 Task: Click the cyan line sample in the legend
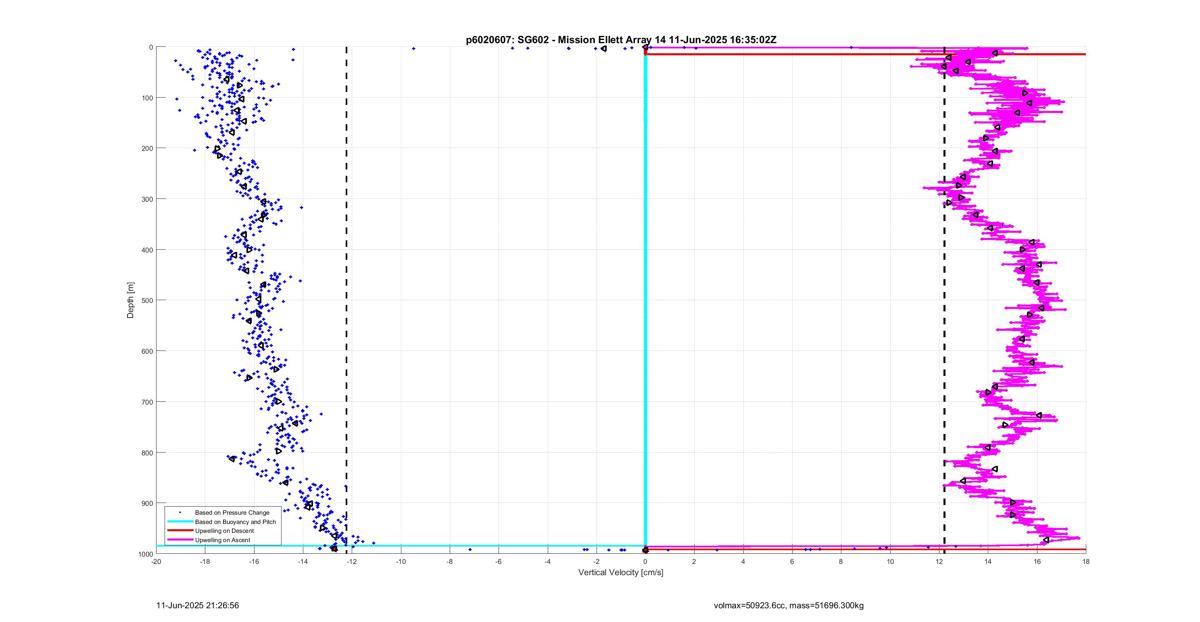pyautogui.click(x=179, y=521)
